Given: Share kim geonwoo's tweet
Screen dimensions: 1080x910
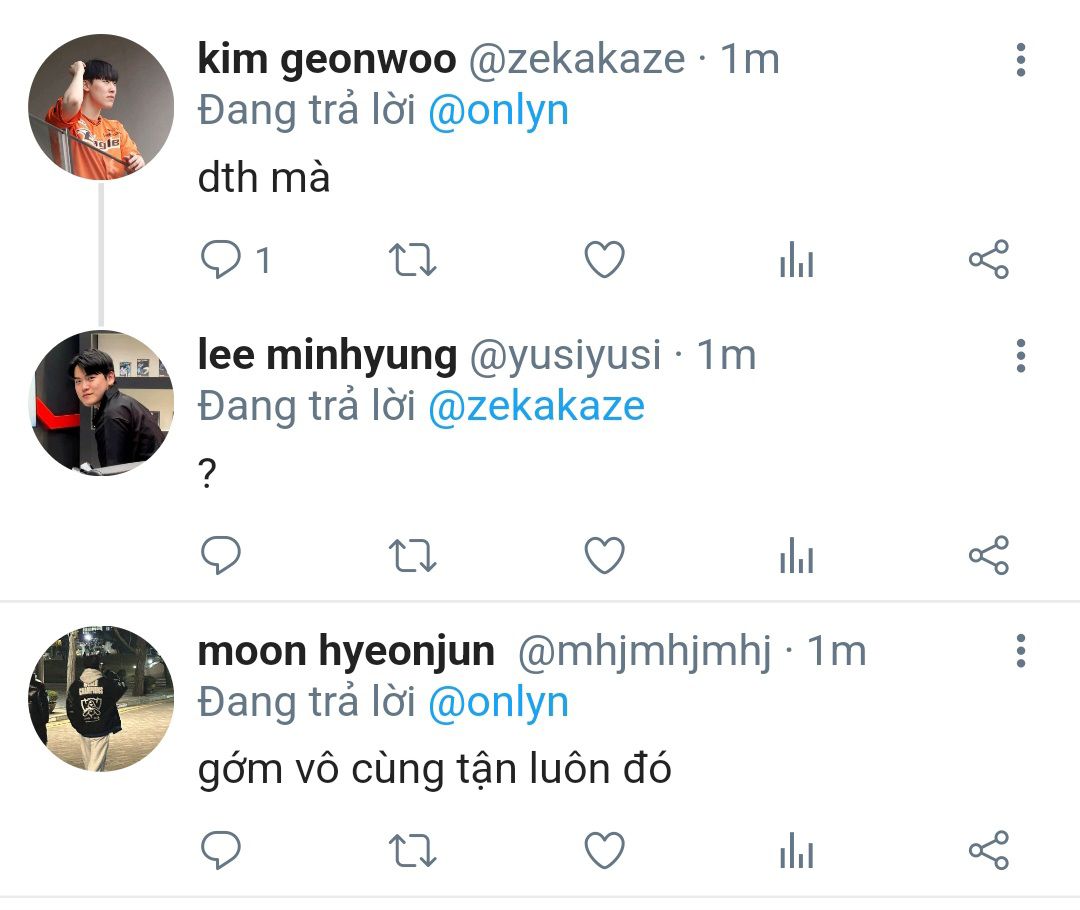Looking at the screenshot, I should coord(989,259).
